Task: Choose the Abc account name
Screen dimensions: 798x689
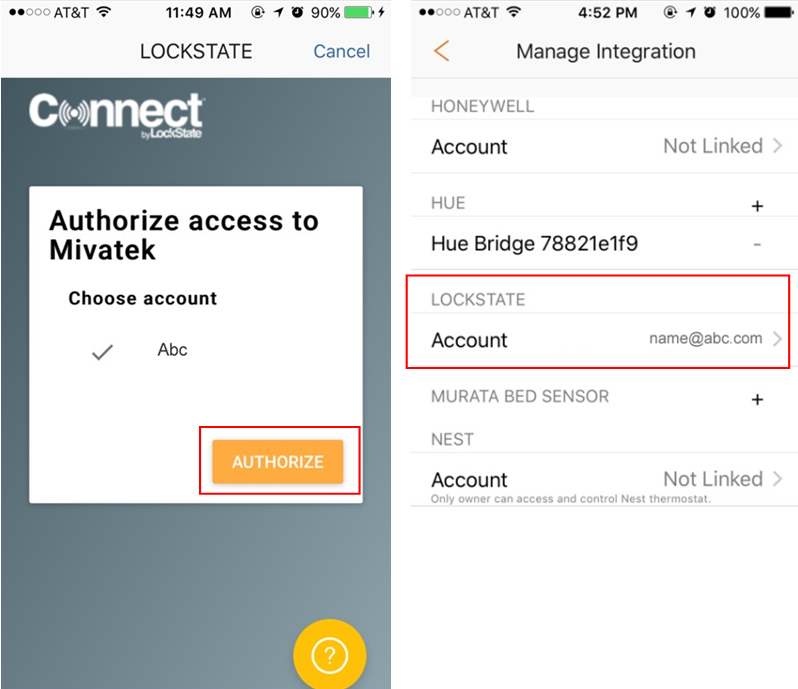Action: point(172,350)
